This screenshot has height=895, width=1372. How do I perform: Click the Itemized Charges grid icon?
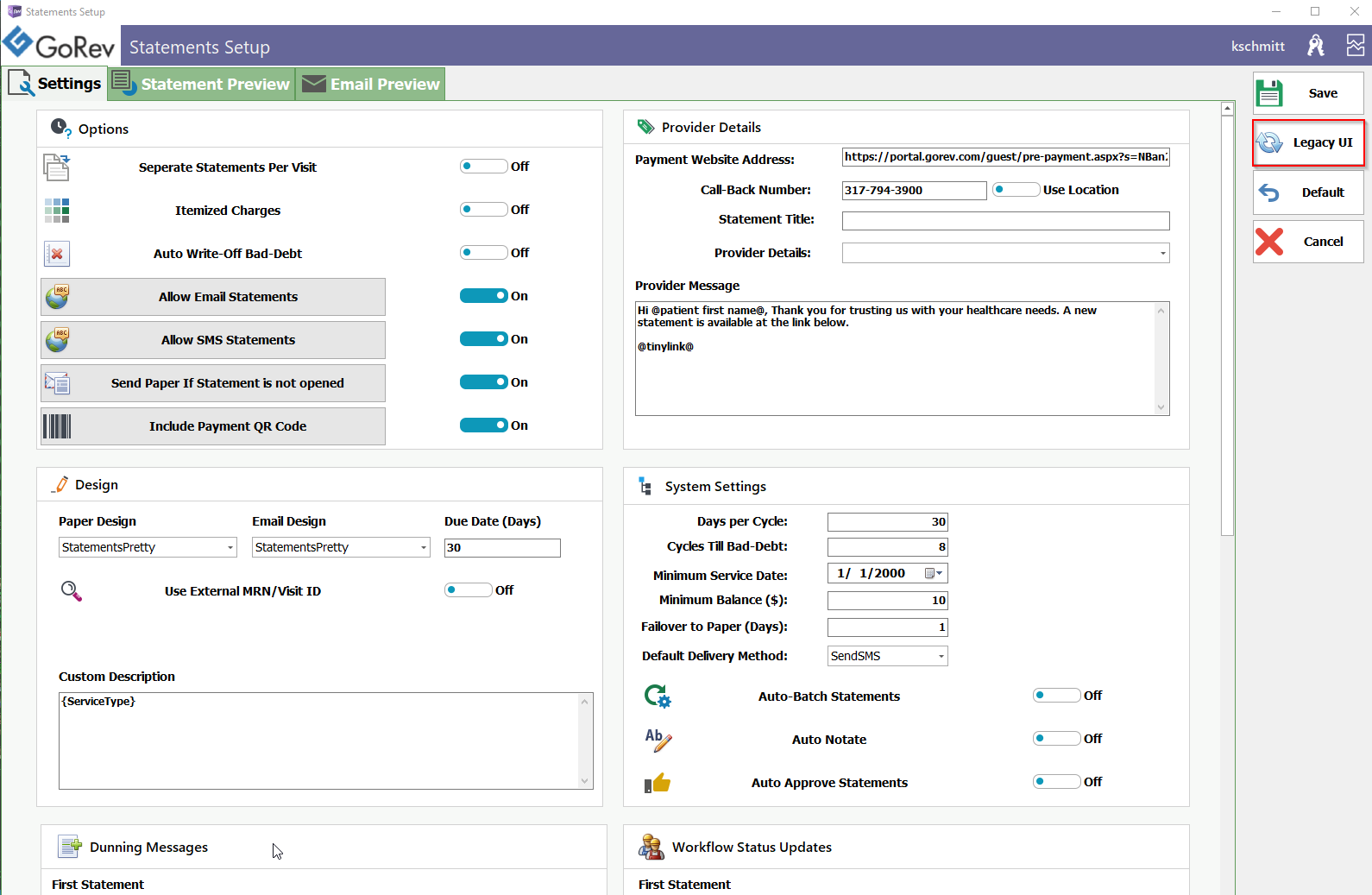pos(57,210)
